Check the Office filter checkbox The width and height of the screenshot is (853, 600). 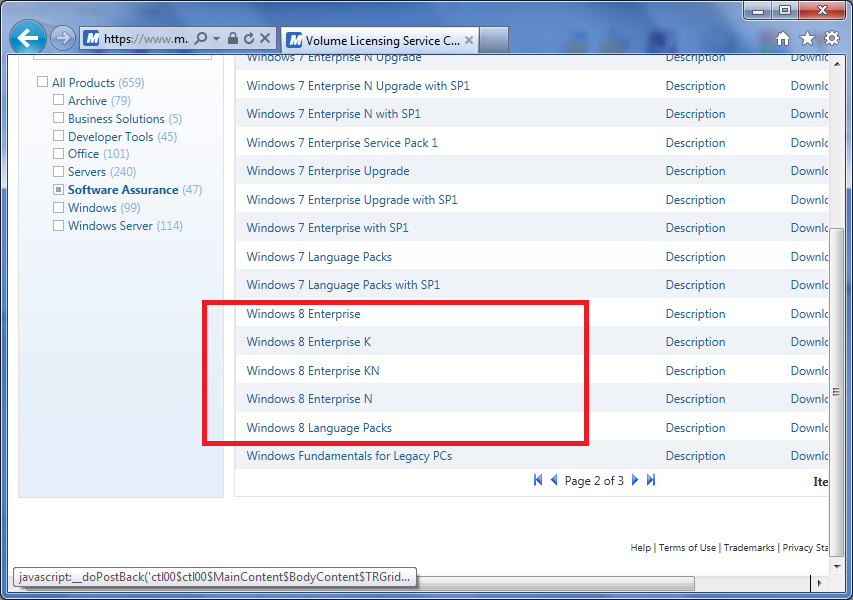(58, 153)
